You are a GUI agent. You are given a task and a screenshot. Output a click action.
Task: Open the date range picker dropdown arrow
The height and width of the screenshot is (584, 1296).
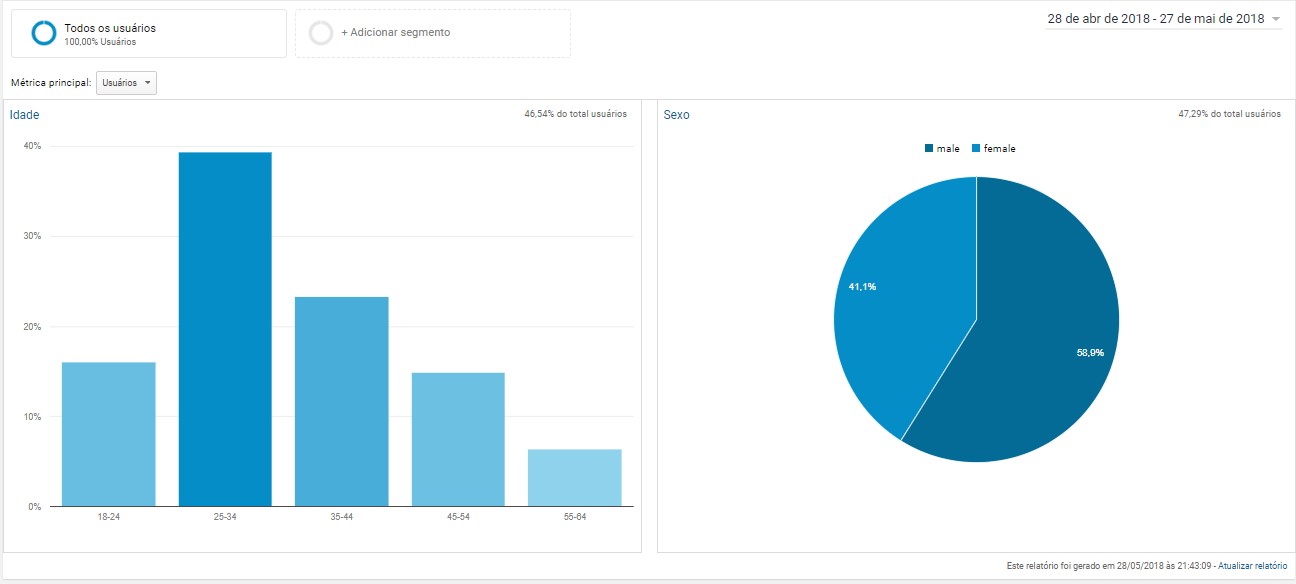tap(1275, 19)
